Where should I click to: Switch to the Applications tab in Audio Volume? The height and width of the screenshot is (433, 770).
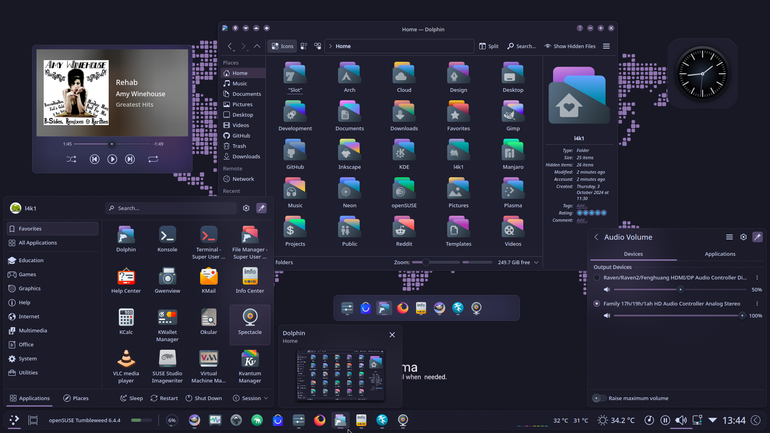coord(720,254)
